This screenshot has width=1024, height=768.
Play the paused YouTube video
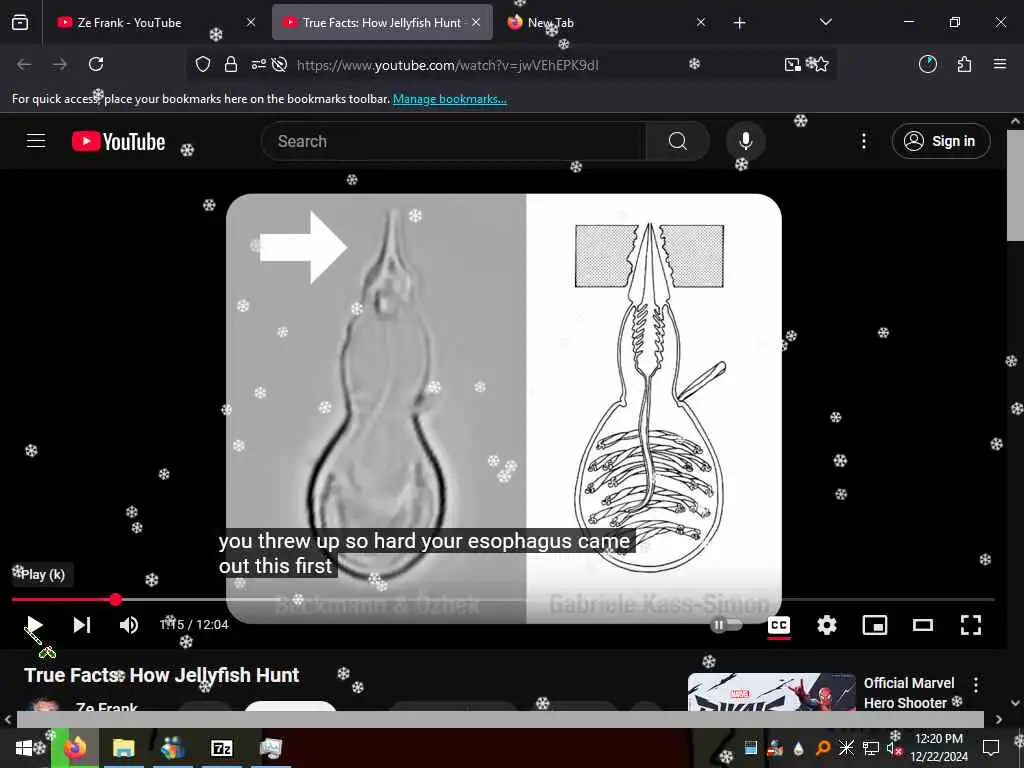(x=34, y=625)
